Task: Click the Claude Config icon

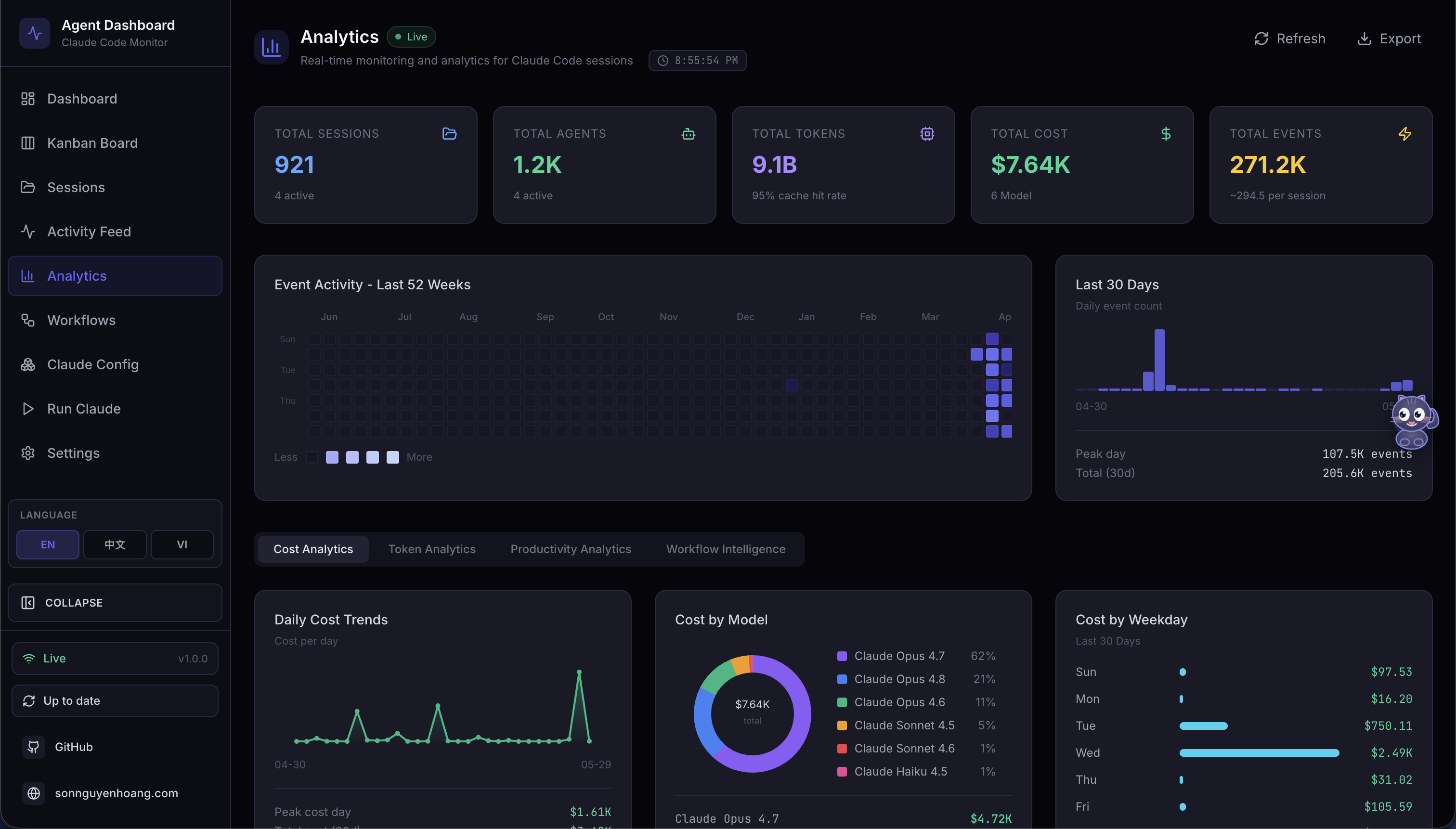Action: 28,364
